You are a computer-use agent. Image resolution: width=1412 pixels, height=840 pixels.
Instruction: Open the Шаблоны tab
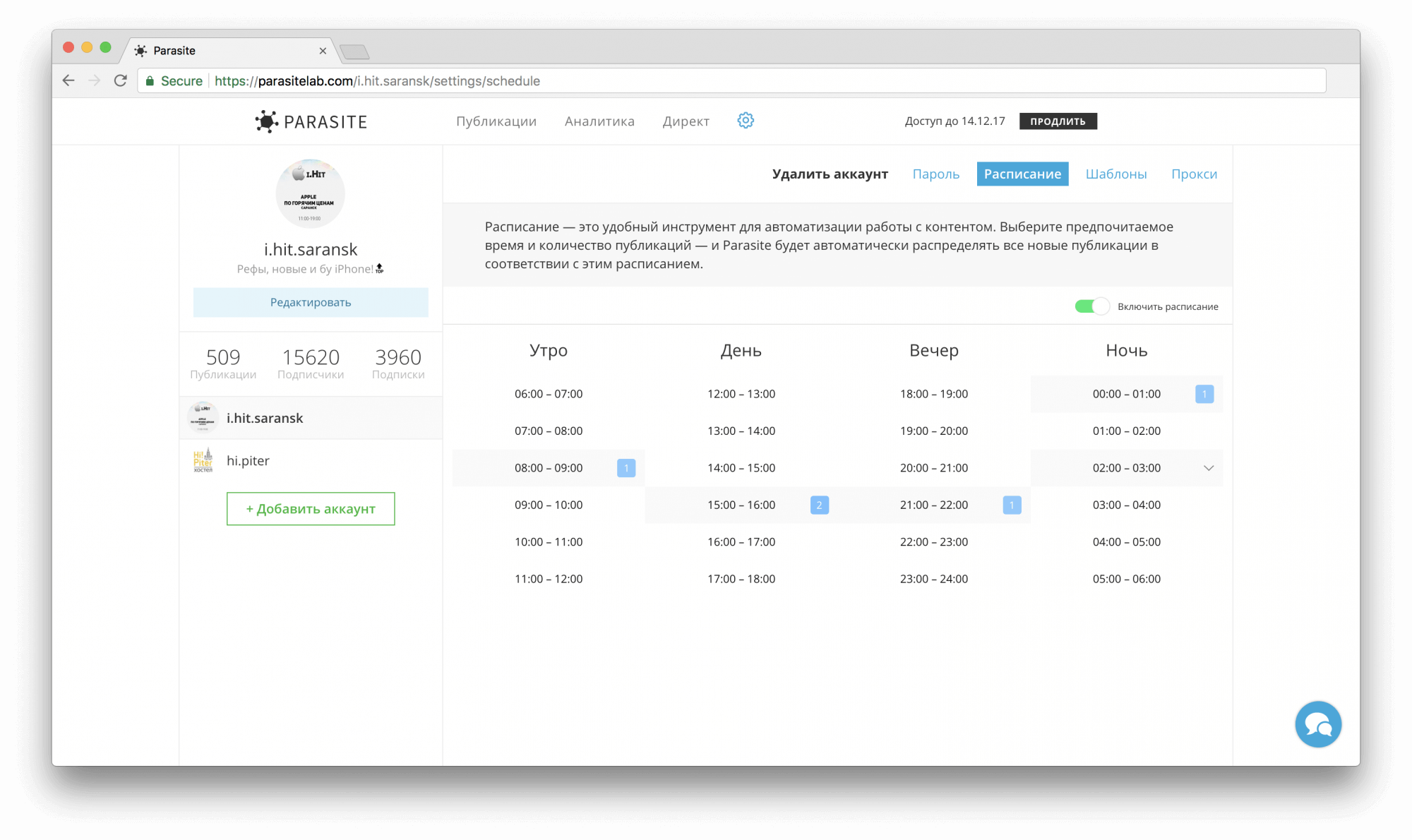tap(1115, 174)
